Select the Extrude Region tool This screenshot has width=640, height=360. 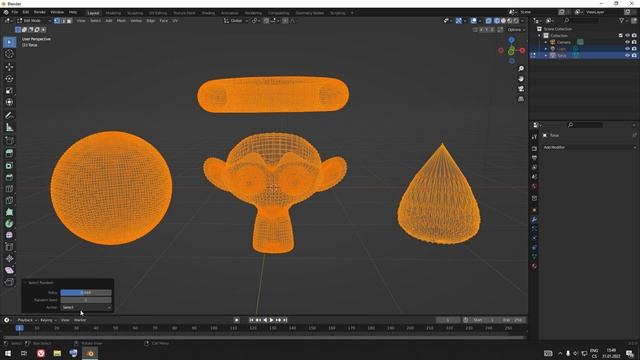coord(9,153)
